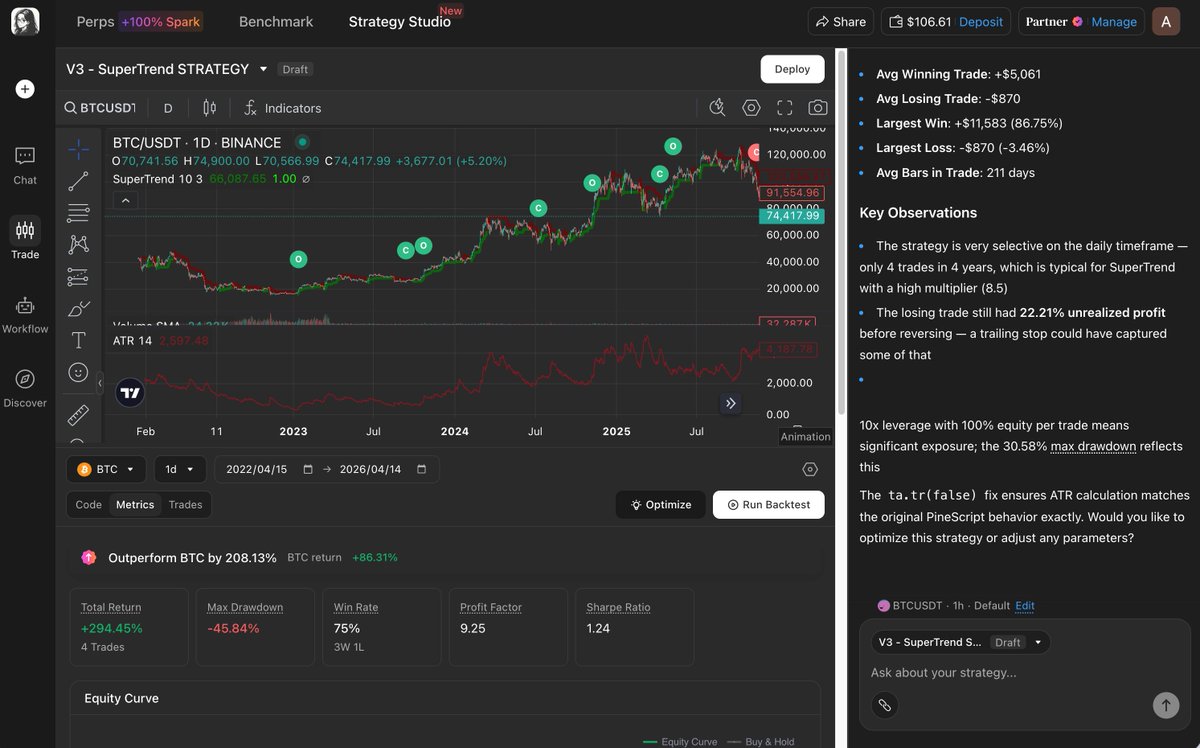The image size is (1200, 748).
Task: Open the emoji sticker tool
Action: click(x=78, y=372)
